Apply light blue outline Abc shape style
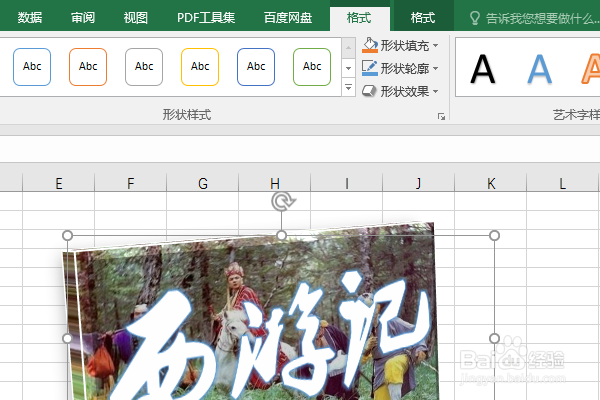Viewport: 600px width, 400px height. [32, 67]
